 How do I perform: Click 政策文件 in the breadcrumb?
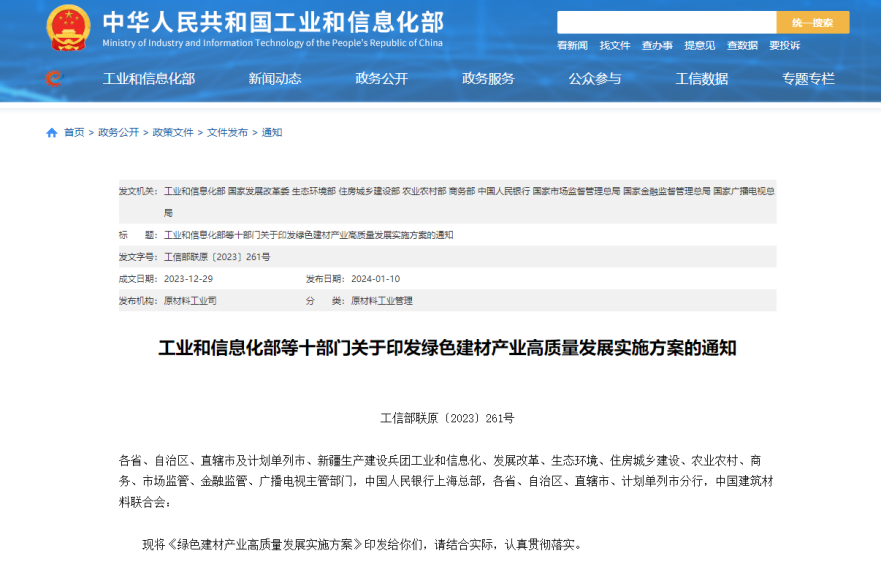tap(173, 133)
